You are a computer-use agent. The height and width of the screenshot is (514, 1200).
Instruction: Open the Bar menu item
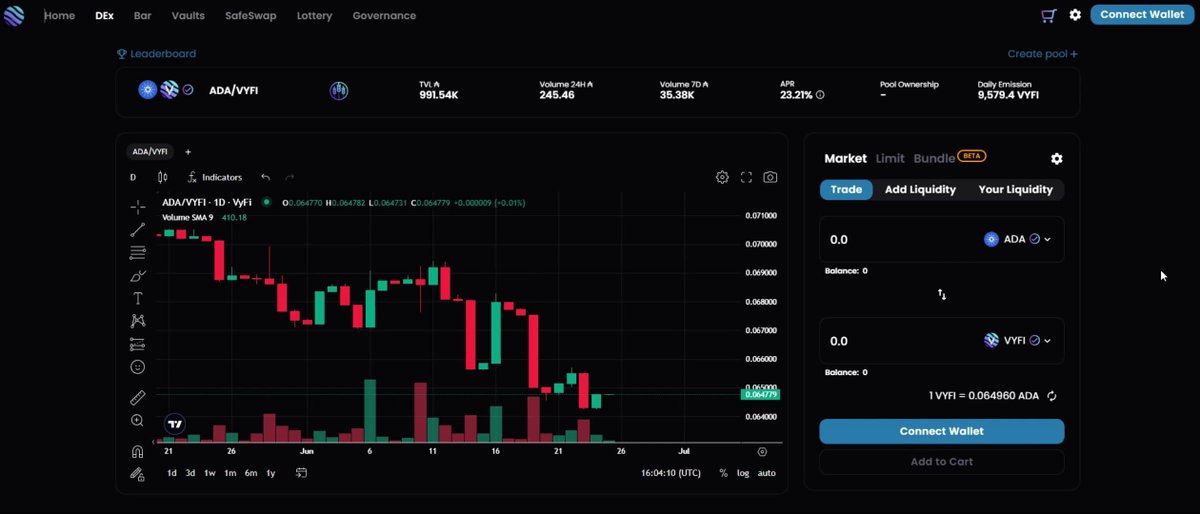point(143,16)
